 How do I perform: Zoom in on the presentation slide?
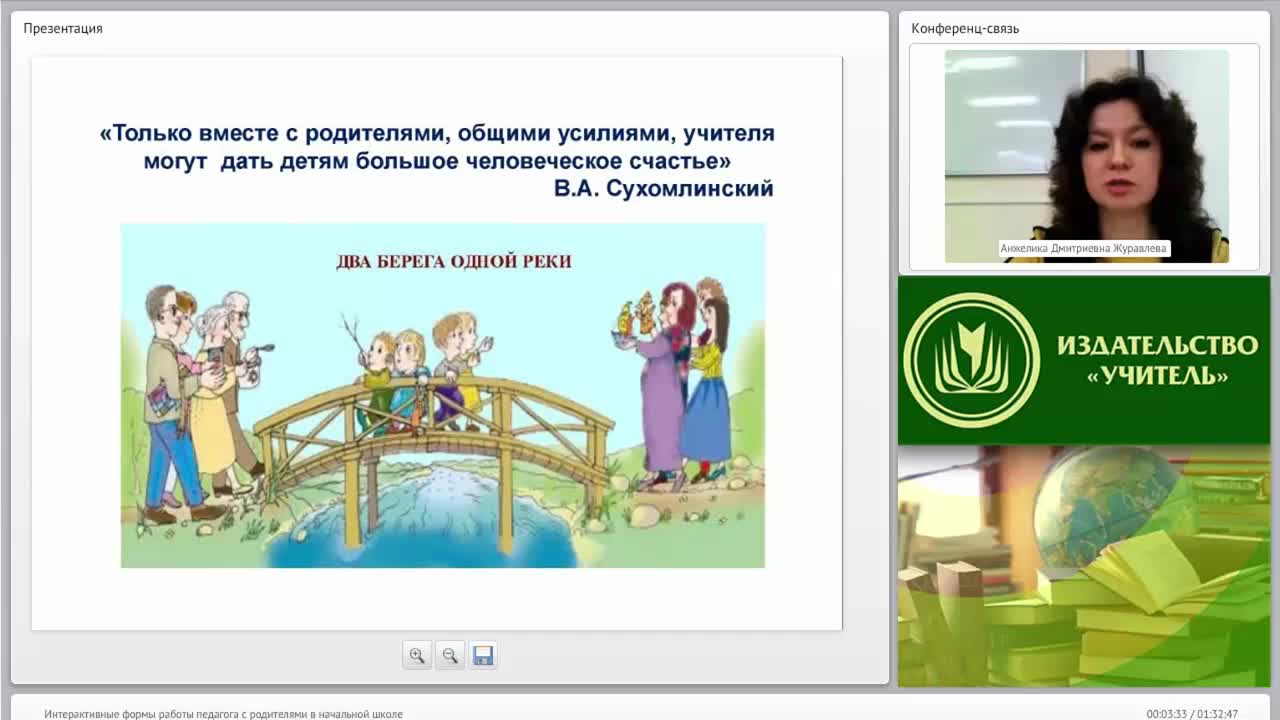417,655
